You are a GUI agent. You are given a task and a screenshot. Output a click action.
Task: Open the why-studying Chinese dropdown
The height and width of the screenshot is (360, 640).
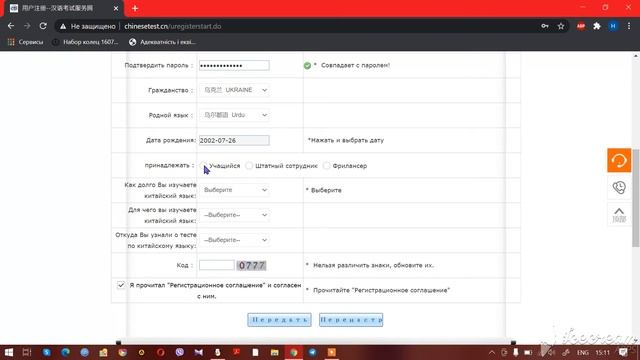234,215
